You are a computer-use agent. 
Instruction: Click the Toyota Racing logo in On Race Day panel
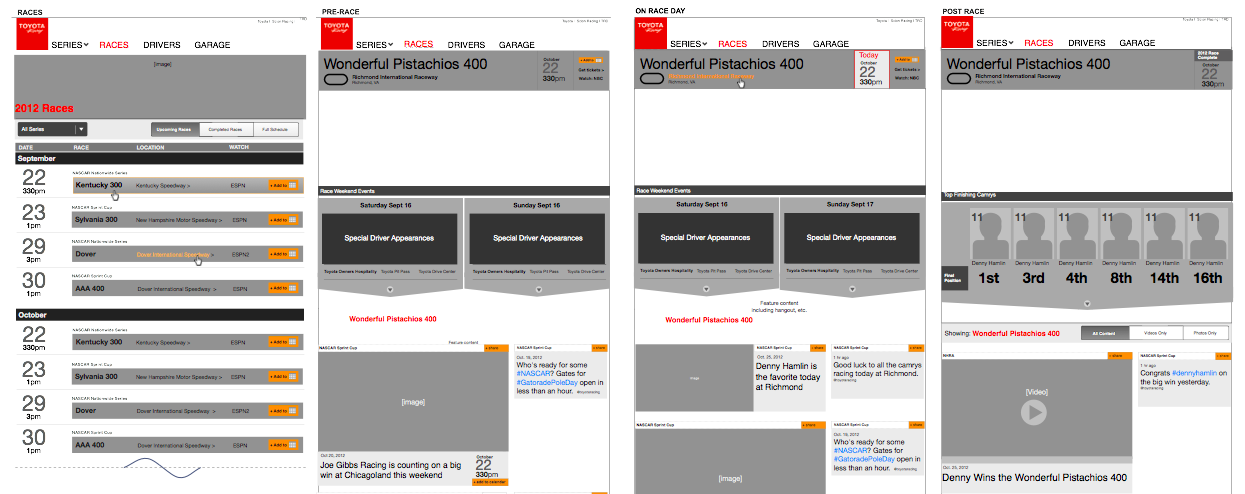[651, 33]
